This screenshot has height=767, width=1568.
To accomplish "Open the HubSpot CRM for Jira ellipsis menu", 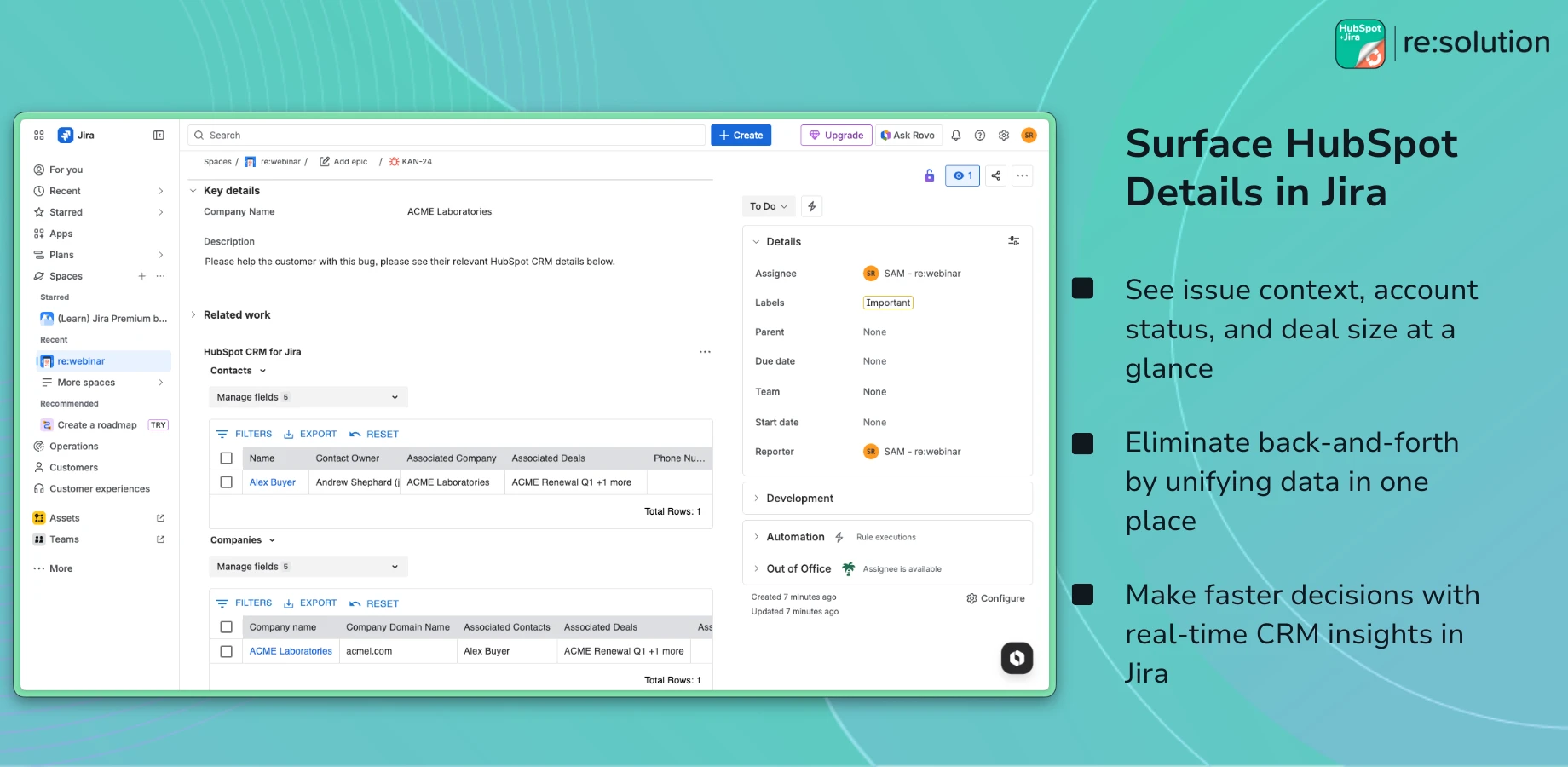I will coord(705,352).
